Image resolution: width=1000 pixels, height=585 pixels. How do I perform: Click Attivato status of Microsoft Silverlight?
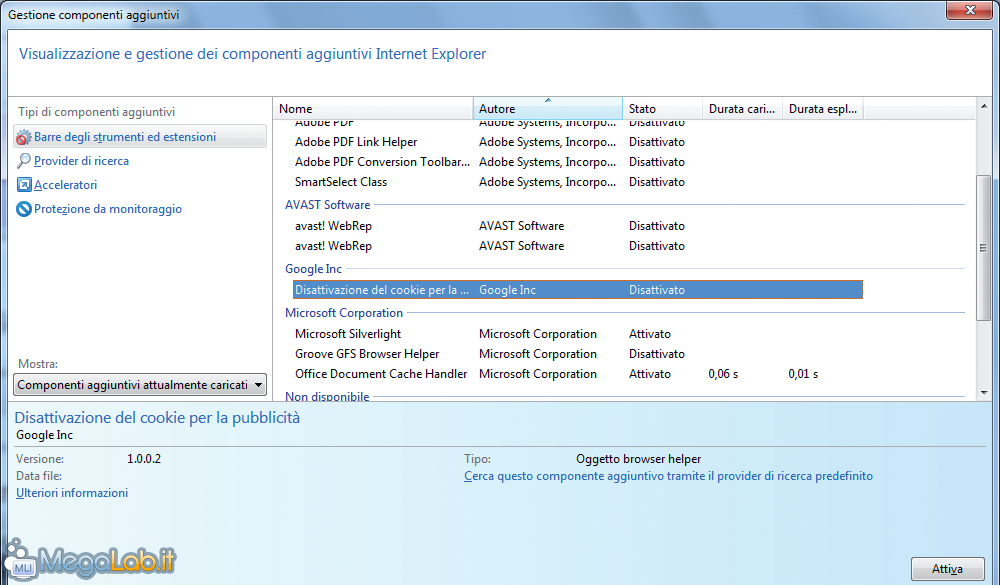click(x=650, y=334)
